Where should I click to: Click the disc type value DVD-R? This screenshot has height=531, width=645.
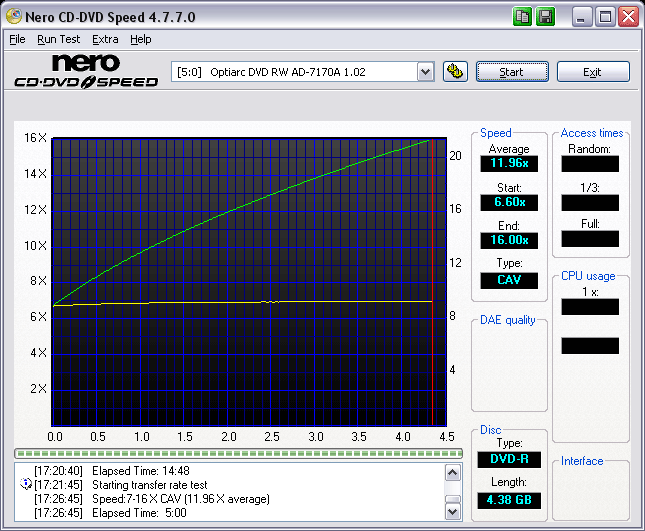[509, 459]
